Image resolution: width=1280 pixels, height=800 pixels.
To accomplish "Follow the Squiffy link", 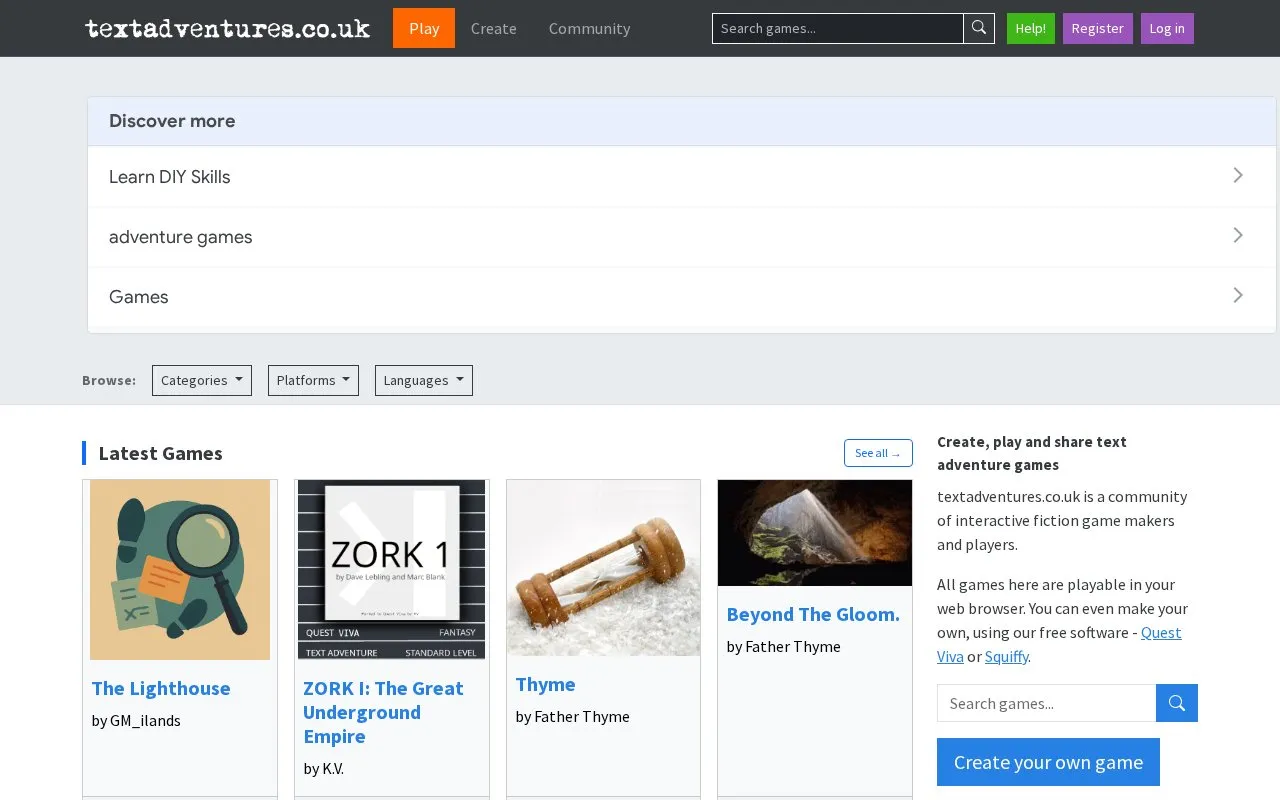I will coord(1006,656).
